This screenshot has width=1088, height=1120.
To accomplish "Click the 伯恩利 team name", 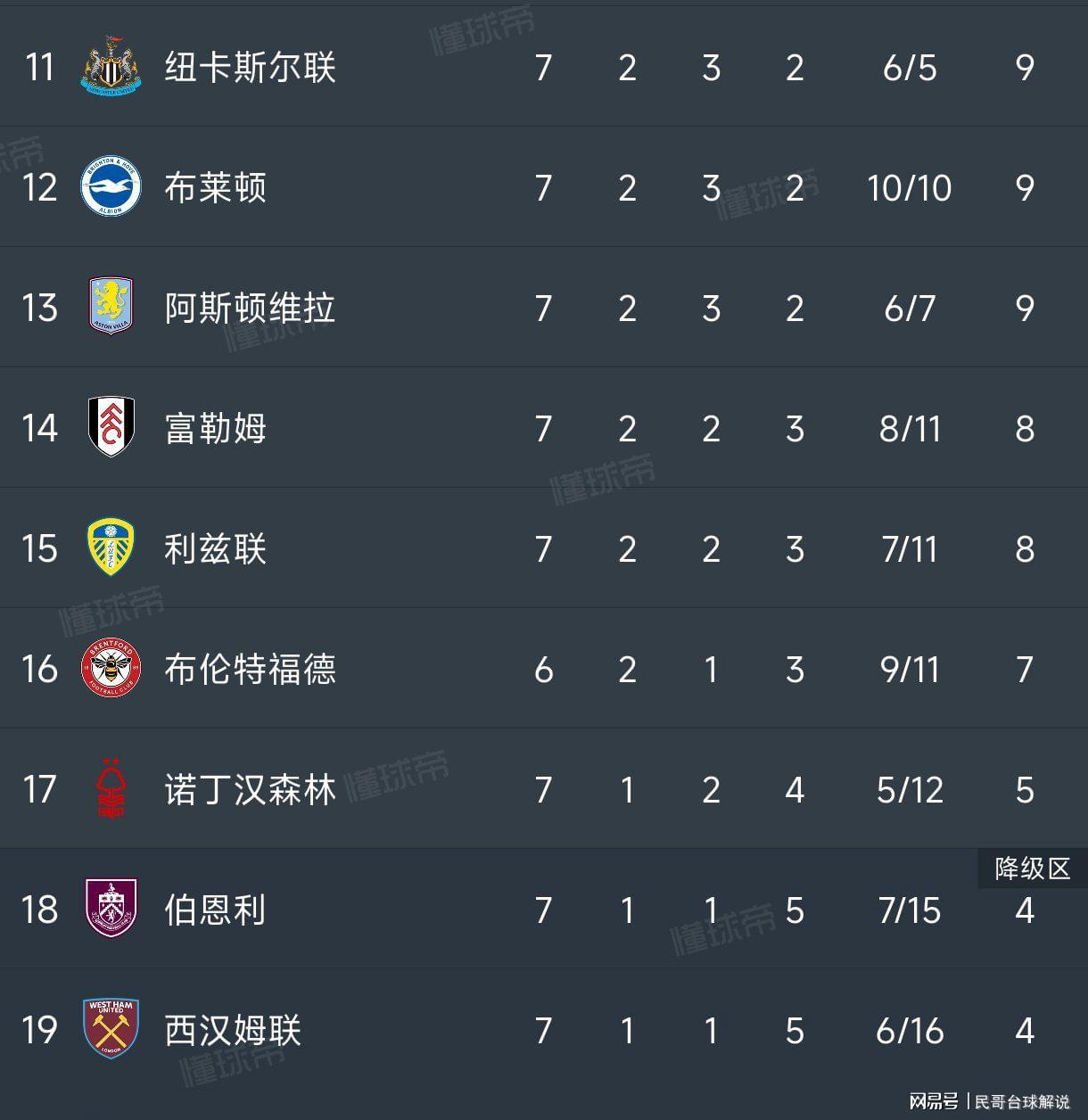I will [x=215, y=910].
